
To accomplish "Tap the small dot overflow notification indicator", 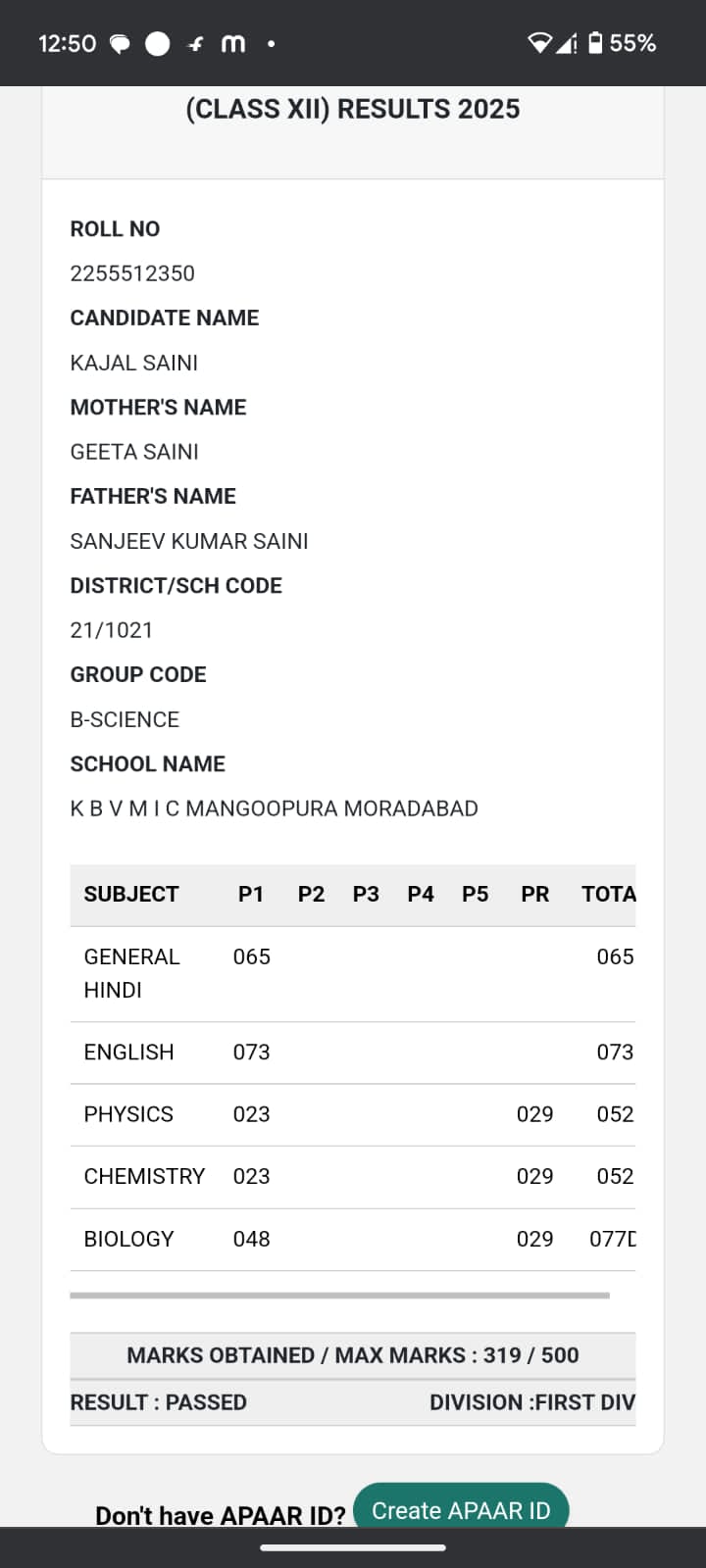I will [271, 44].
